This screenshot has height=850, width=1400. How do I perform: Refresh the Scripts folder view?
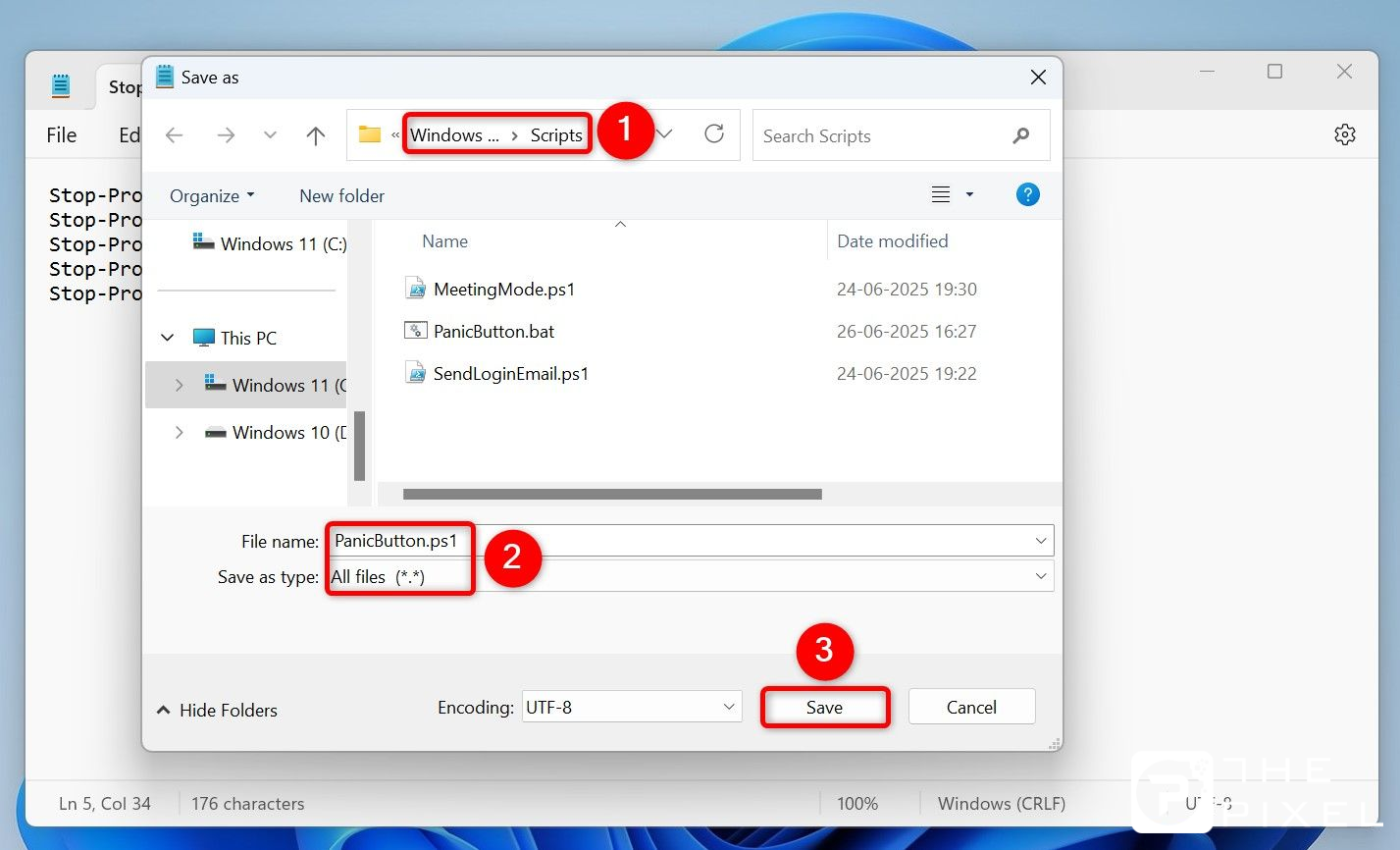coord(714,134)
